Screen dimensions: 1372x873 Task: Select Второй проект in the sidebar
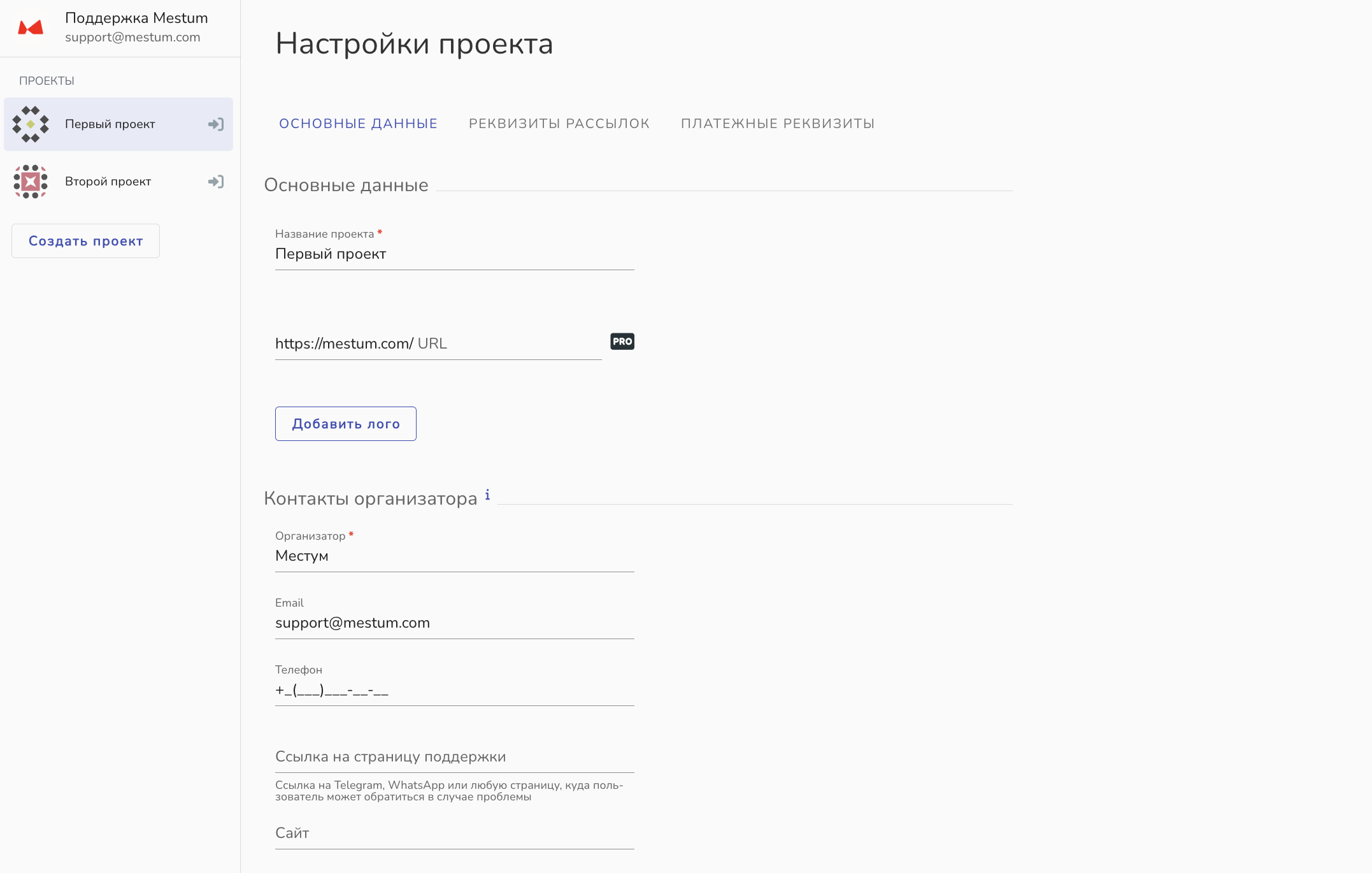(108, 182)
